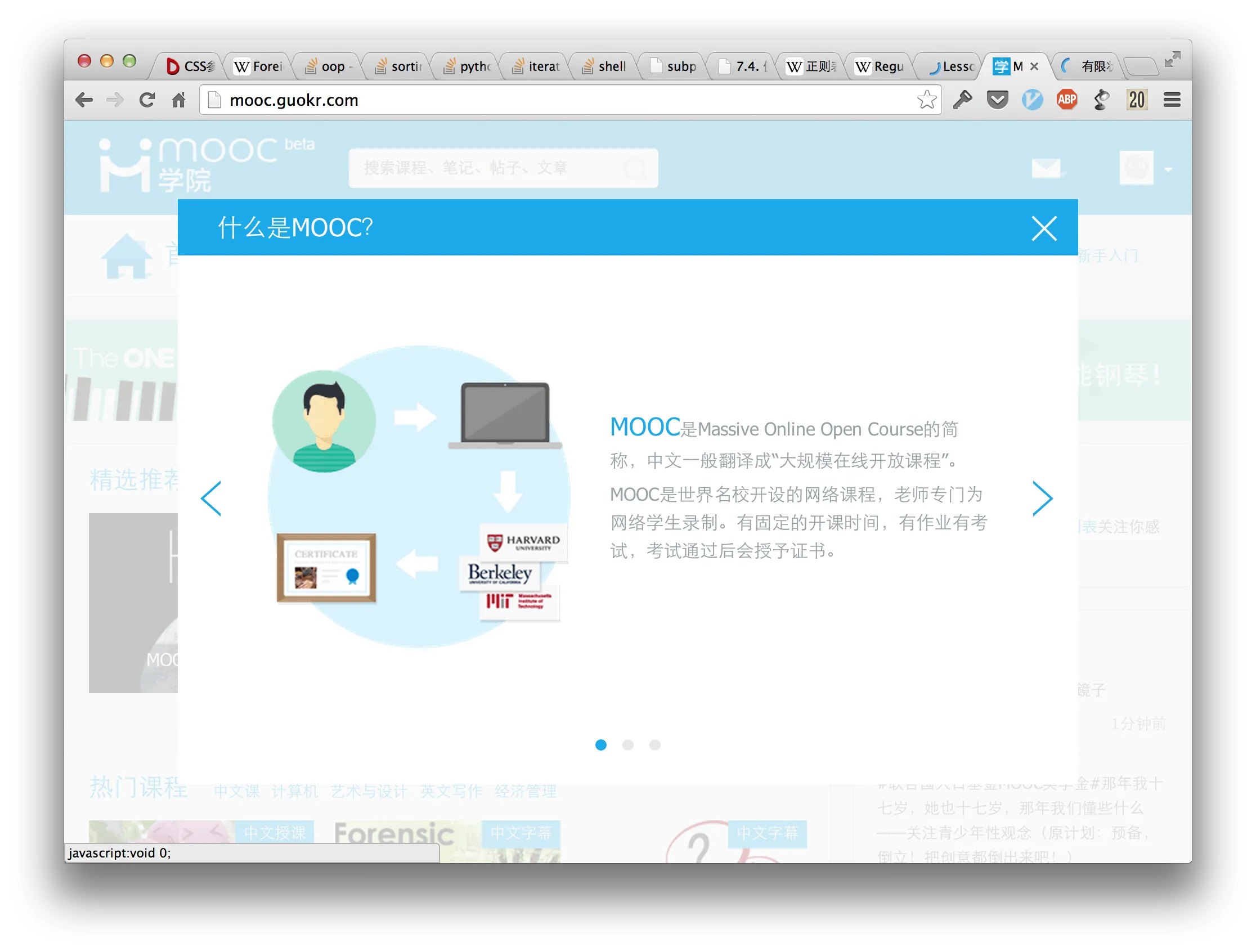Select the 艺术与设计 category filter

click(369, 791)
